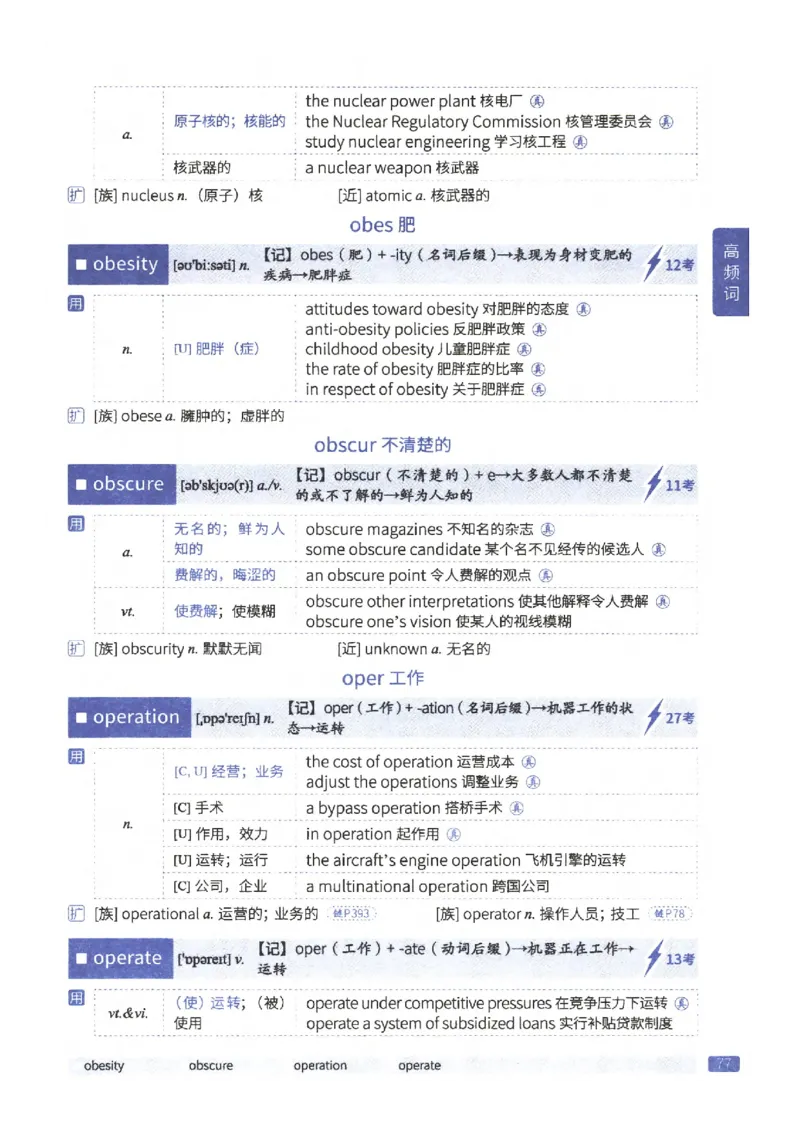Image resolution: width=800 pixels, height=1132 pixels.
Task: Select obesity from the footer word list
Action: coord(104,1065)
